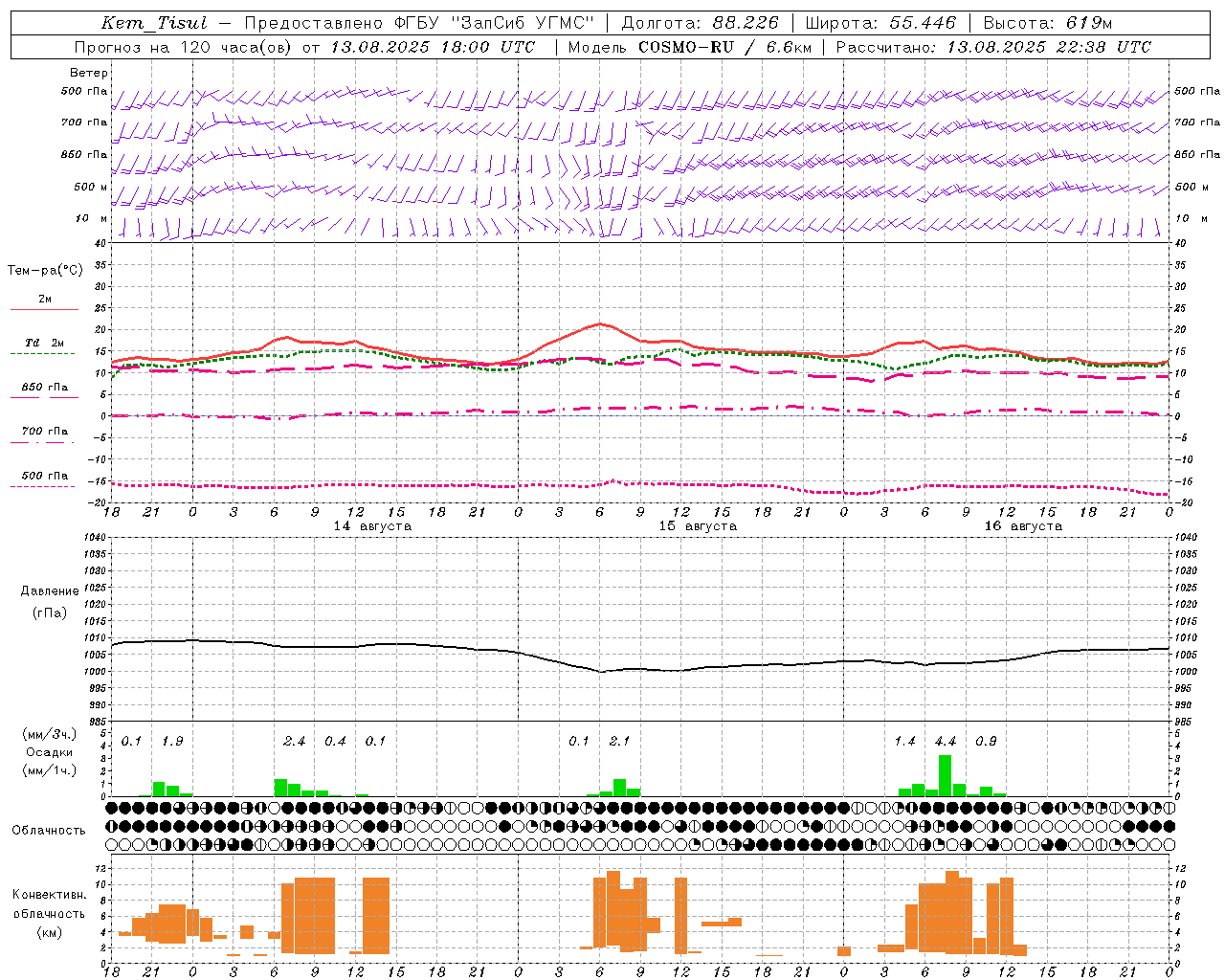Select the elevation value 619м
The height and width of the screenshot is (980, 1225).
tap(1089, 23)
